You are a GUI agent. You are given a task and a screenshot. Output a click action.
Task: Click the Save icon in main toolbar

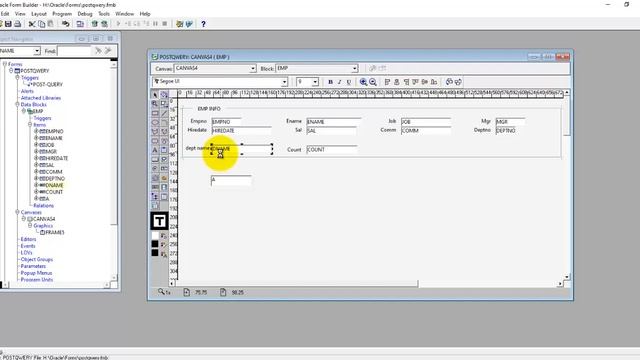[x=8, y=24]
